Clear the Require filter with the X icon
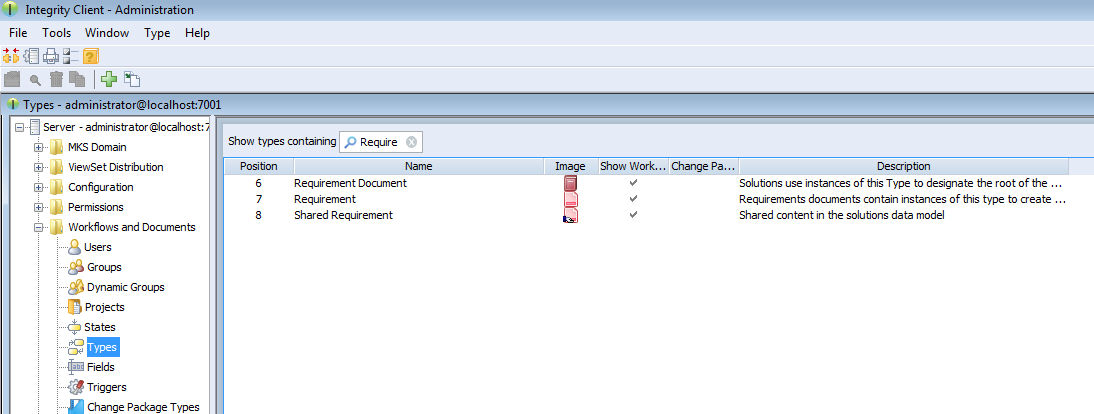 pyautogui.click(x=411, y=142)
